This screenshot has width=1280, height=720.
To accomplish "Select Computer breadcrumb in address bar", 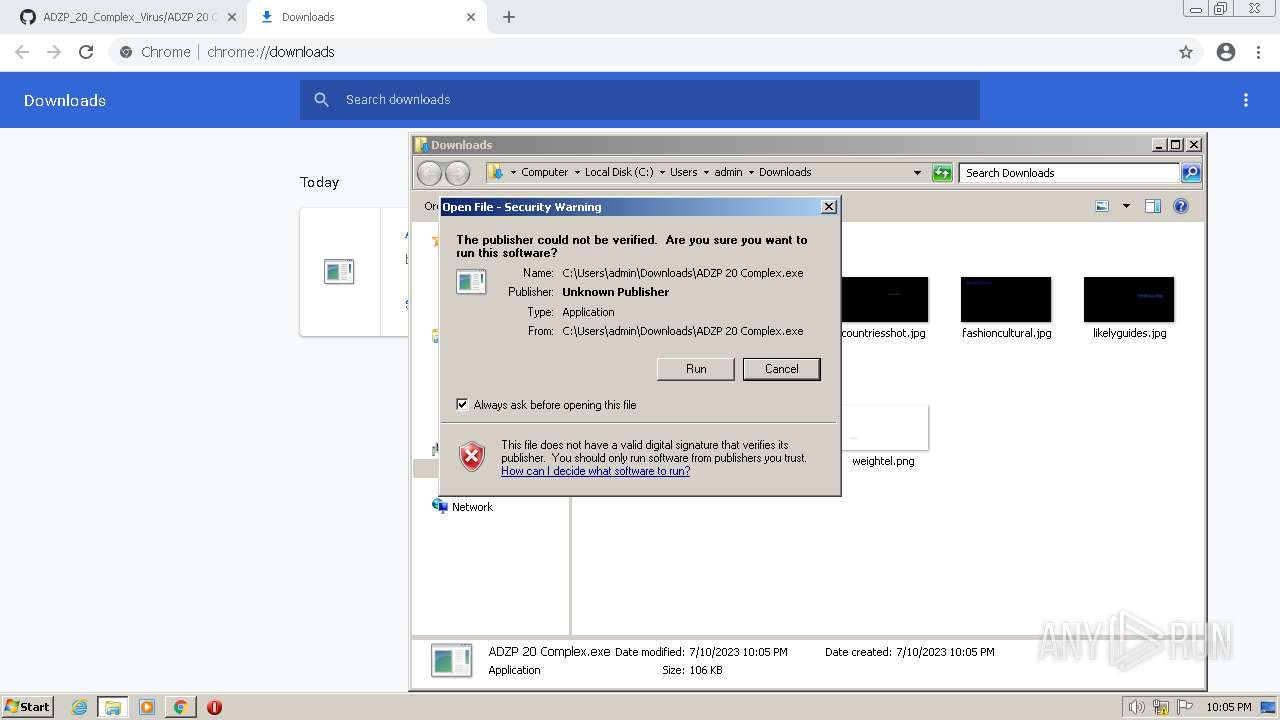I will (x=544, y=172).
